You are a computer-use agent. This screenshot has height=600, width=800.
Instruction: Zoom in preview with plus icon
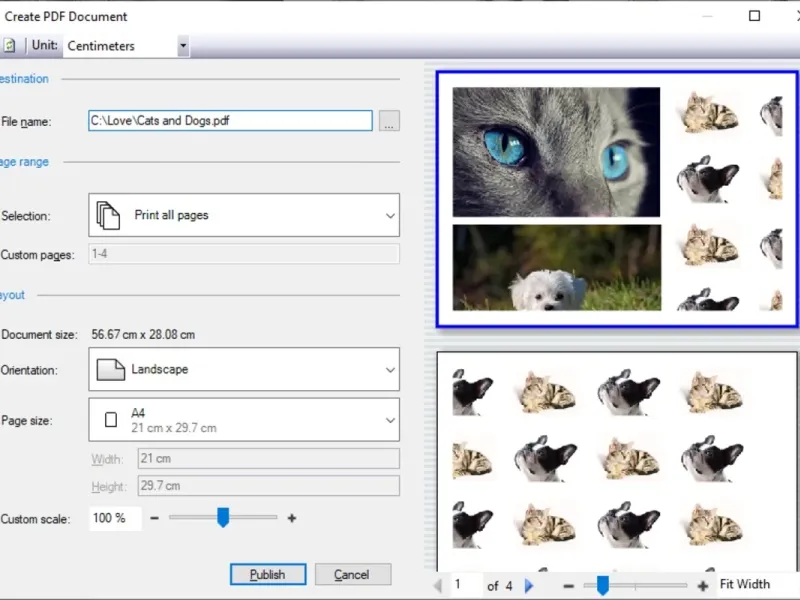(703, 586)
